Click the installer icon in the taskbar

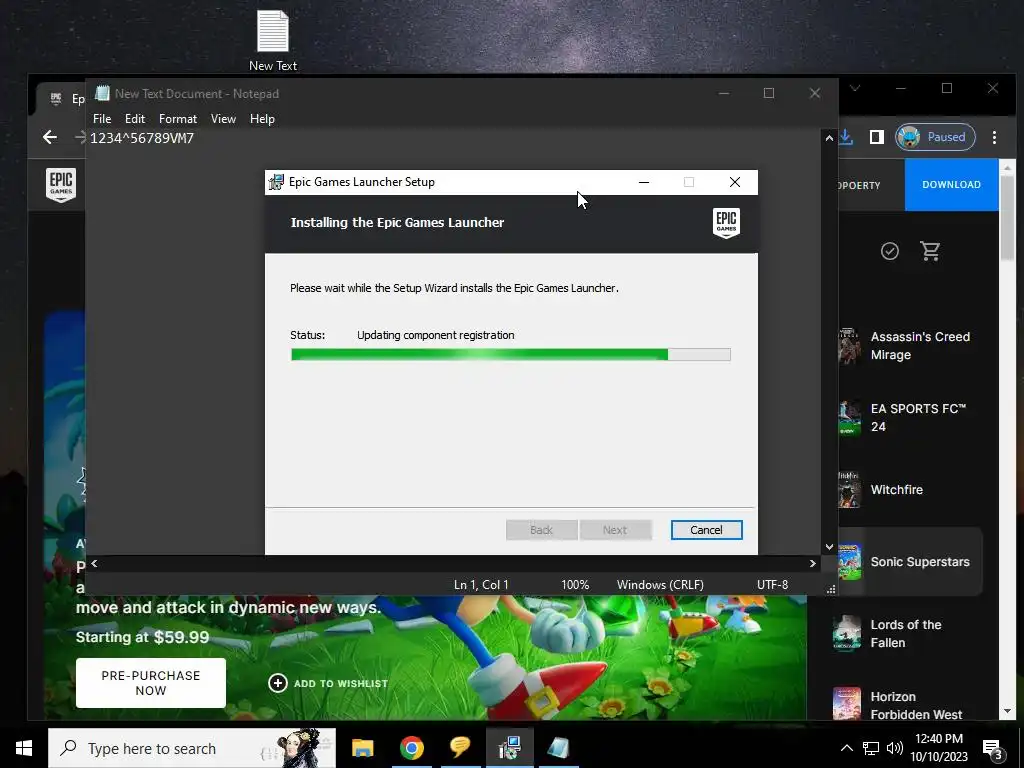click(509, 748)
